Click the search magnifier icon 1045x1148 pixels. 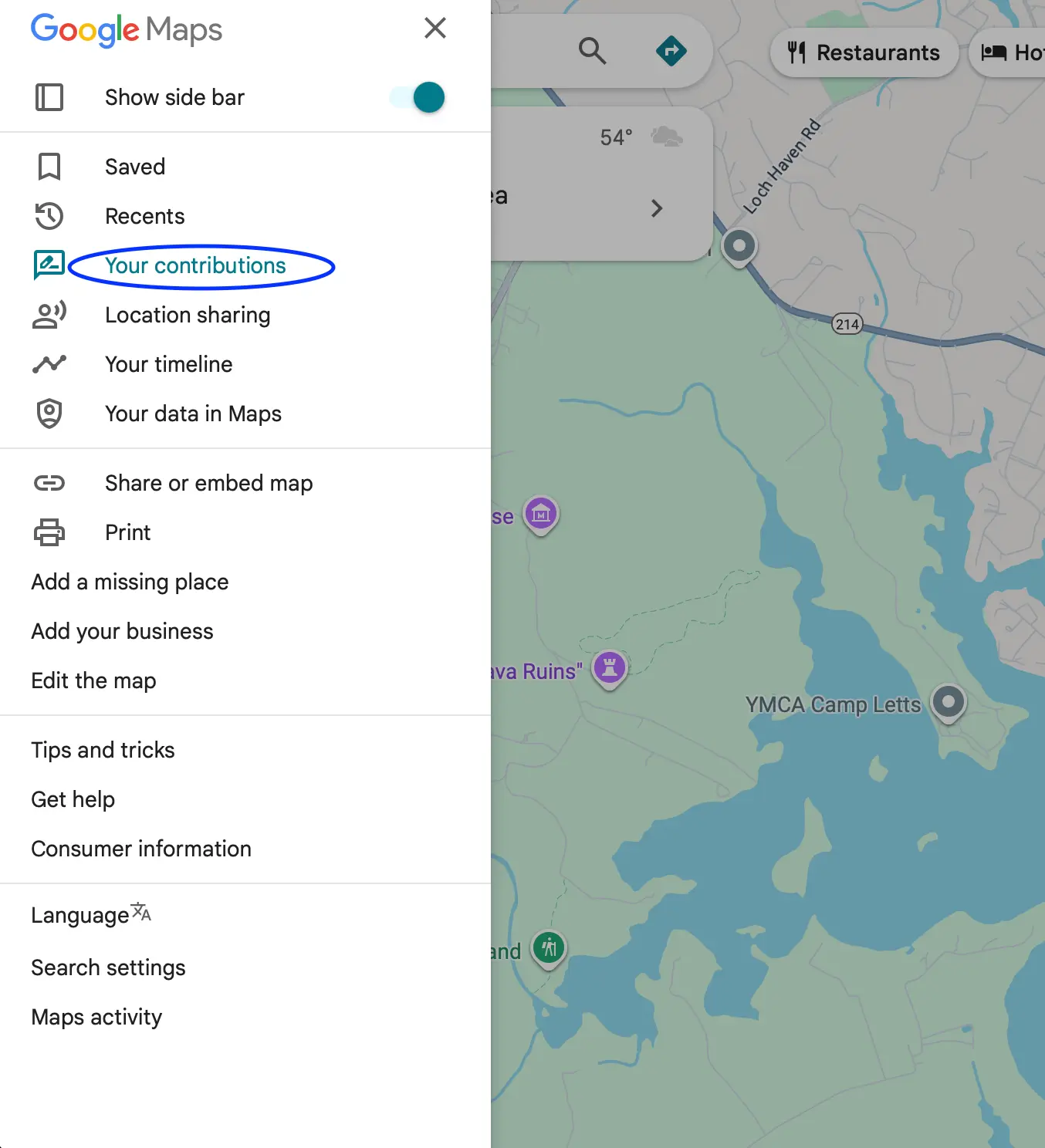coord(592,50)
